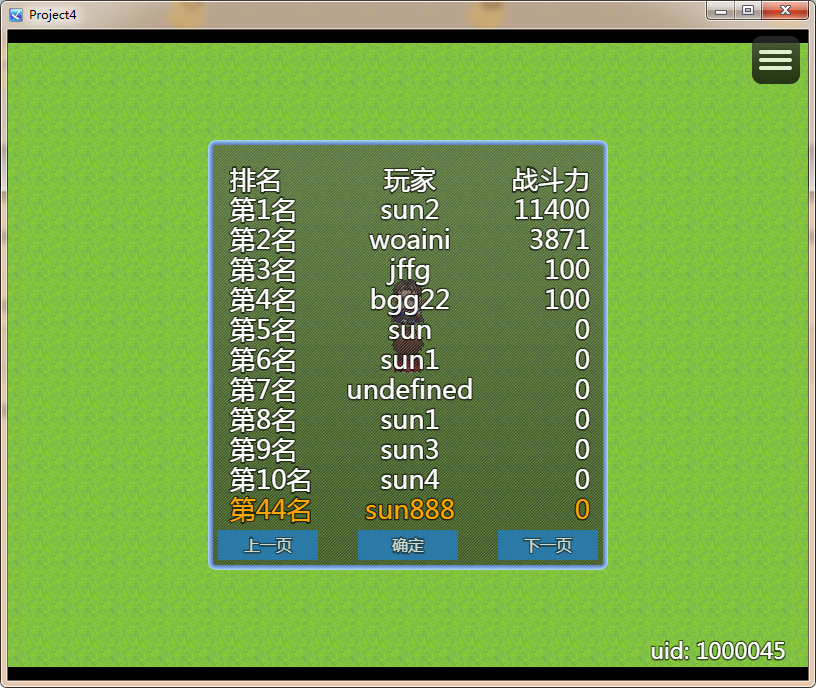Confirm with the 确定 button
816x688 pixels.
[408, 545]
